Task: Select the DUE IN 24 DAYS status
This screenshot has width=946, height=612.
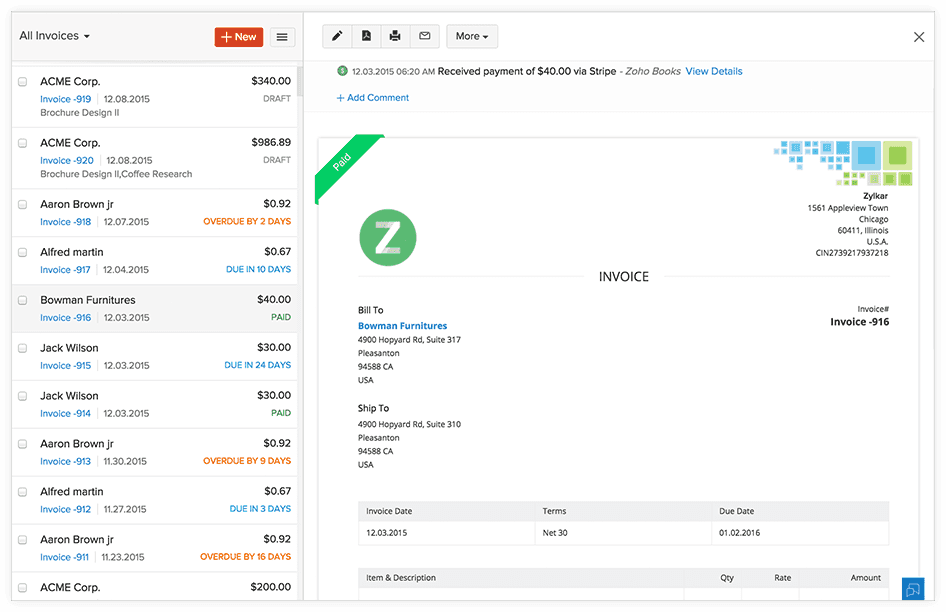Action: click(258, 365)
